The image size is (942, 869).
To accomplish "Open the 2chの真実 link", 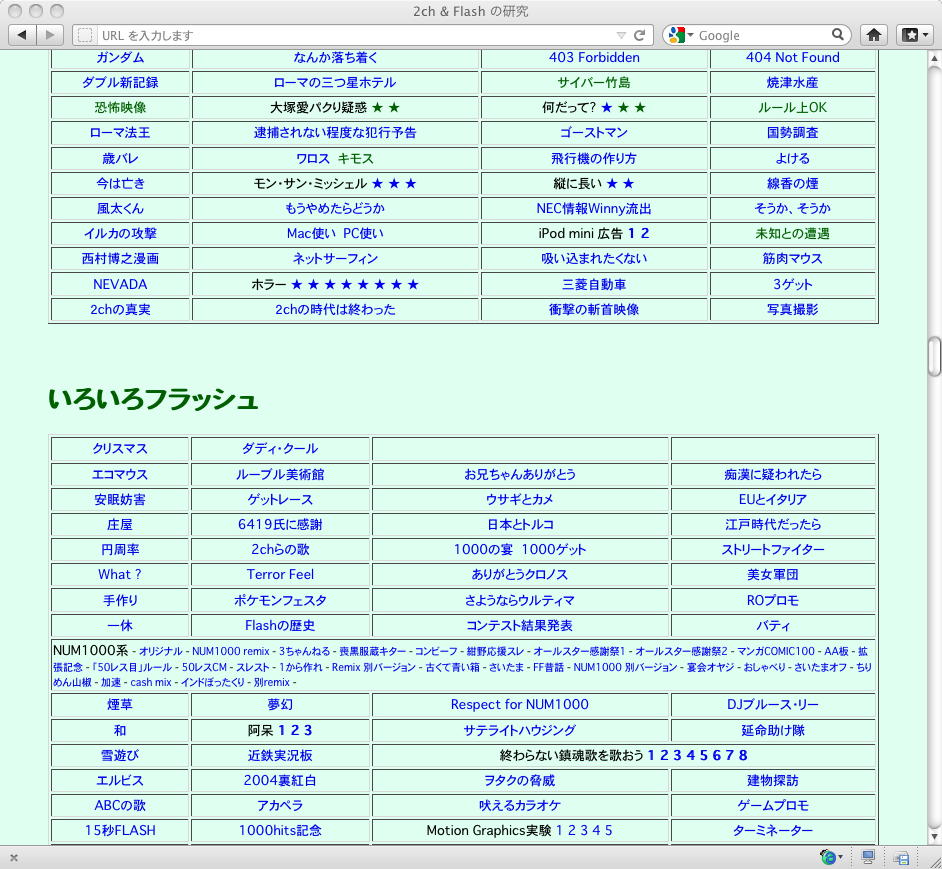I will [120, 309].
